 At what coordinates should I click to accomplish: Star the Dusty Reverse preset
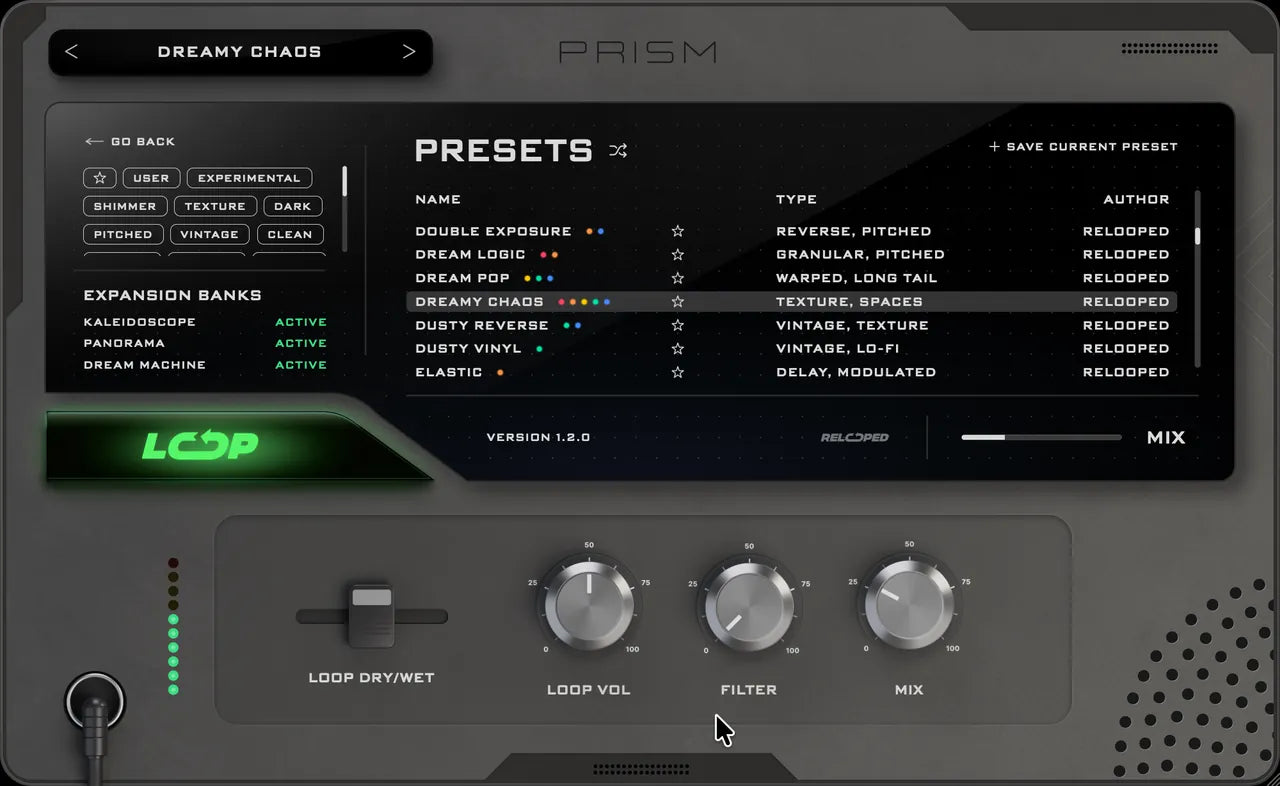[x=677, y=325]
